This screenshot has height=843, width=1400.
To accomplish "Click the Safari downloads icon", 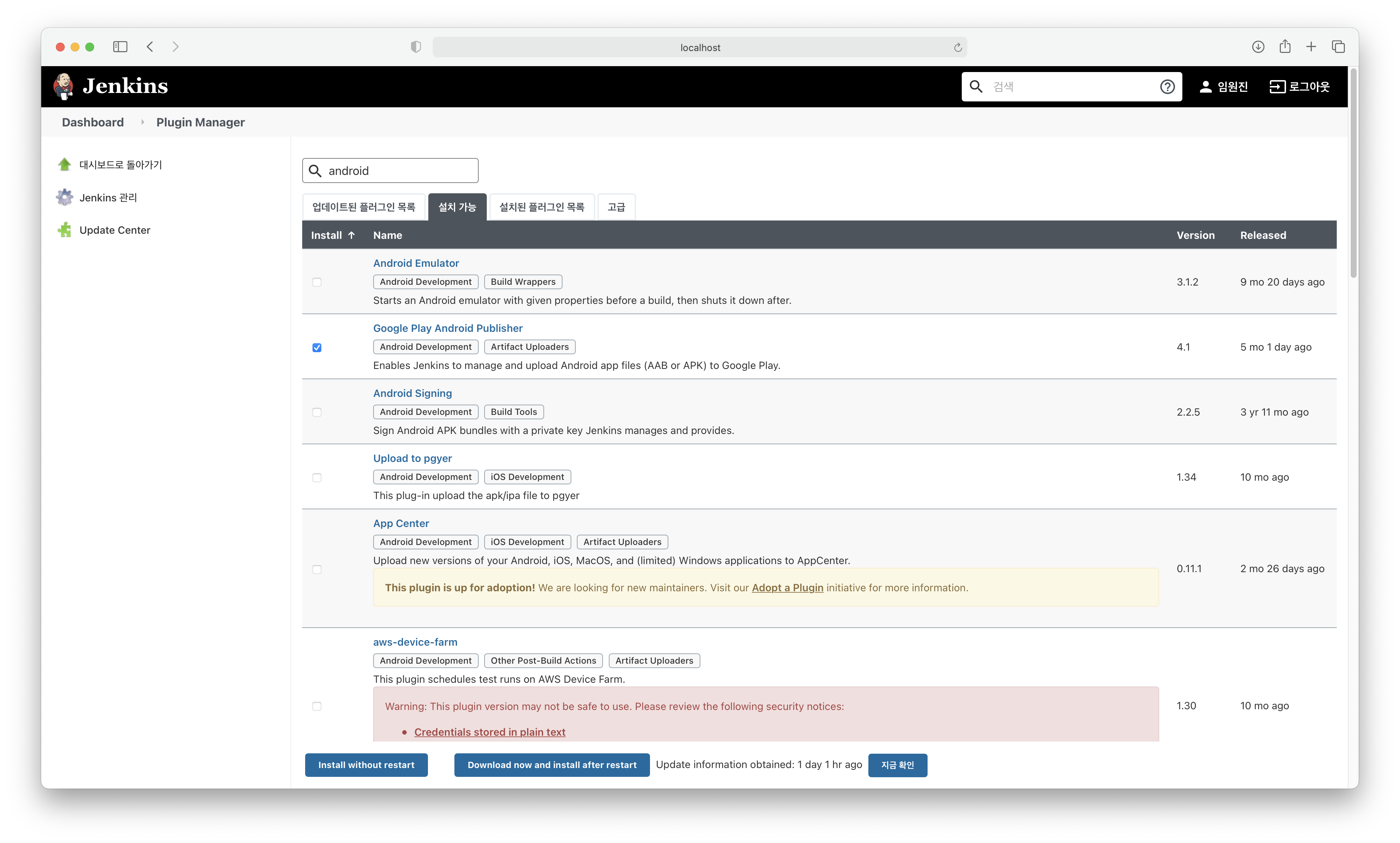I will 1258,47.
